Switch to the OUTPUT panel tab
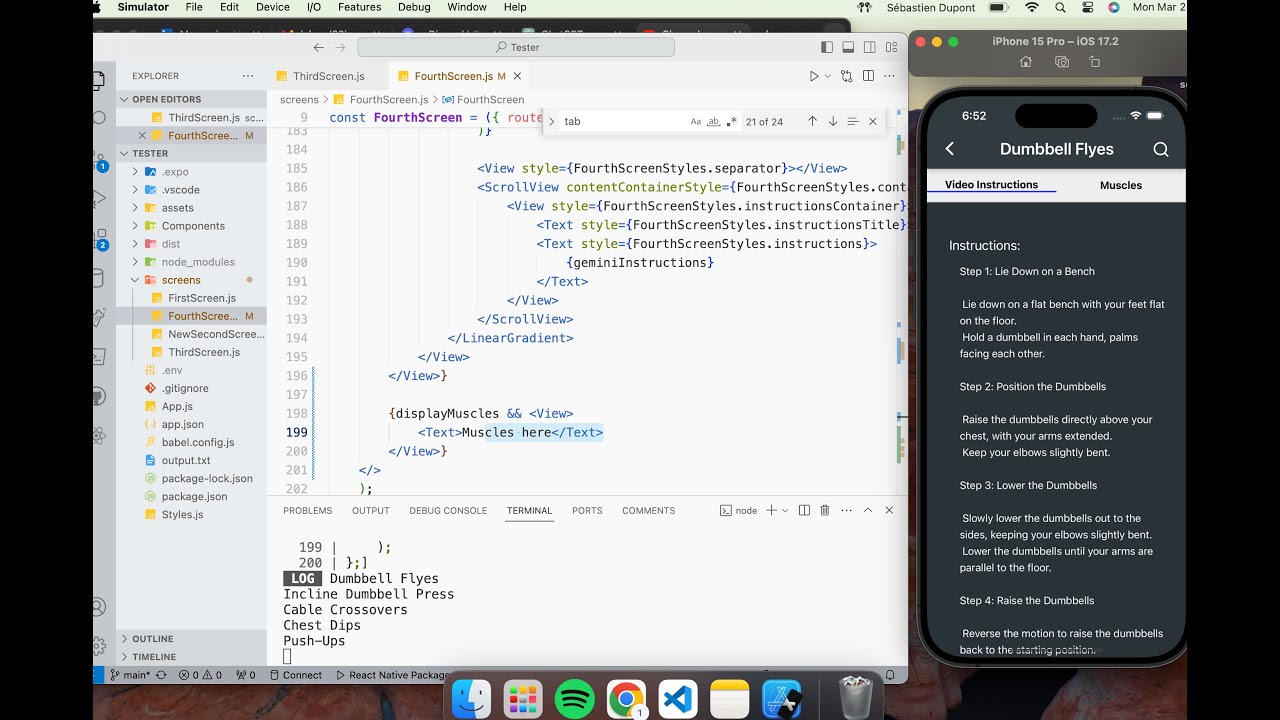This screenshot has height=720, width=1280. pyautogui.click(x=370, y=510)
